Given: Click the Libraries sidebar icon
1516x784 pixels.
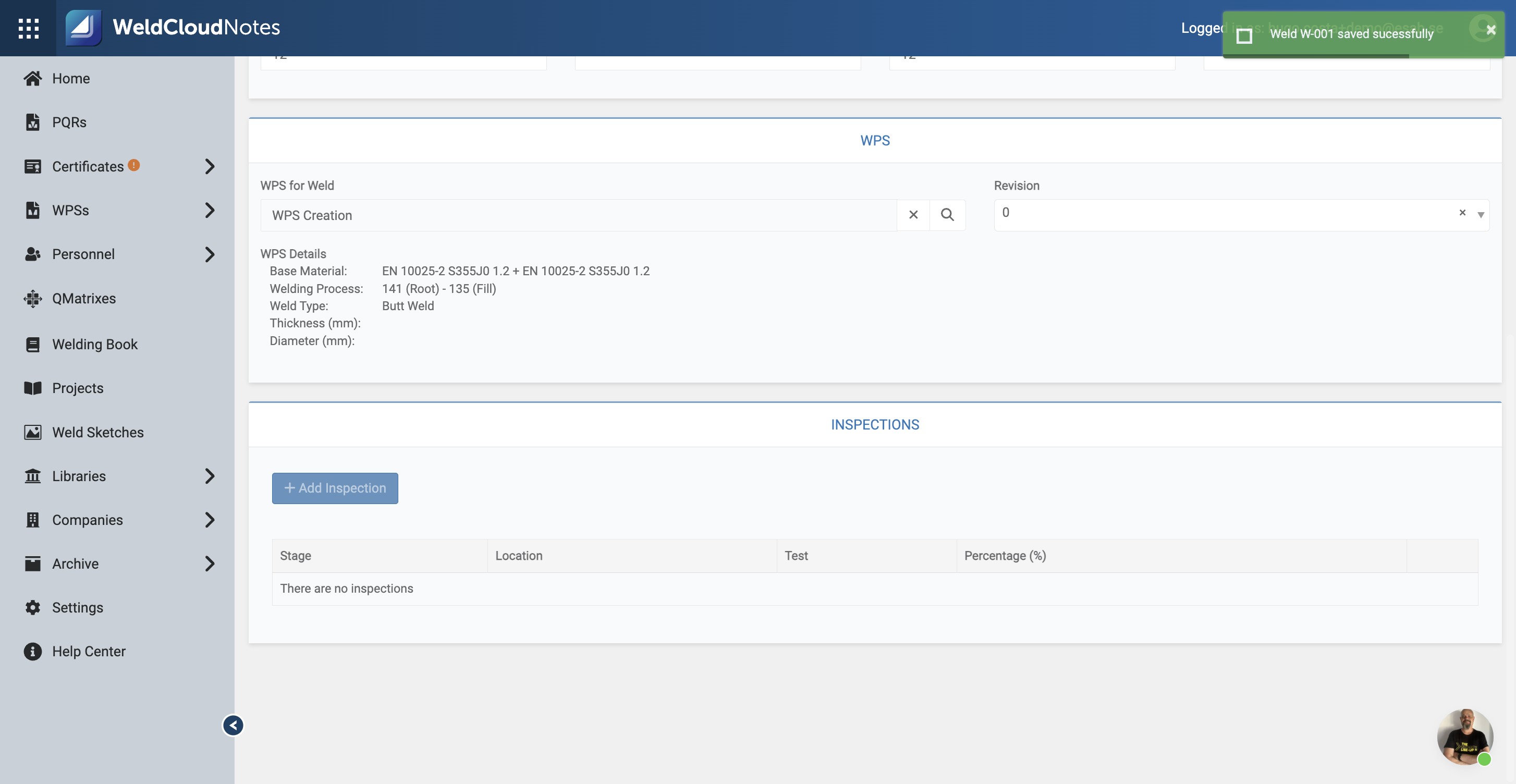Looking at the screenshot, I should pos(33,475).
